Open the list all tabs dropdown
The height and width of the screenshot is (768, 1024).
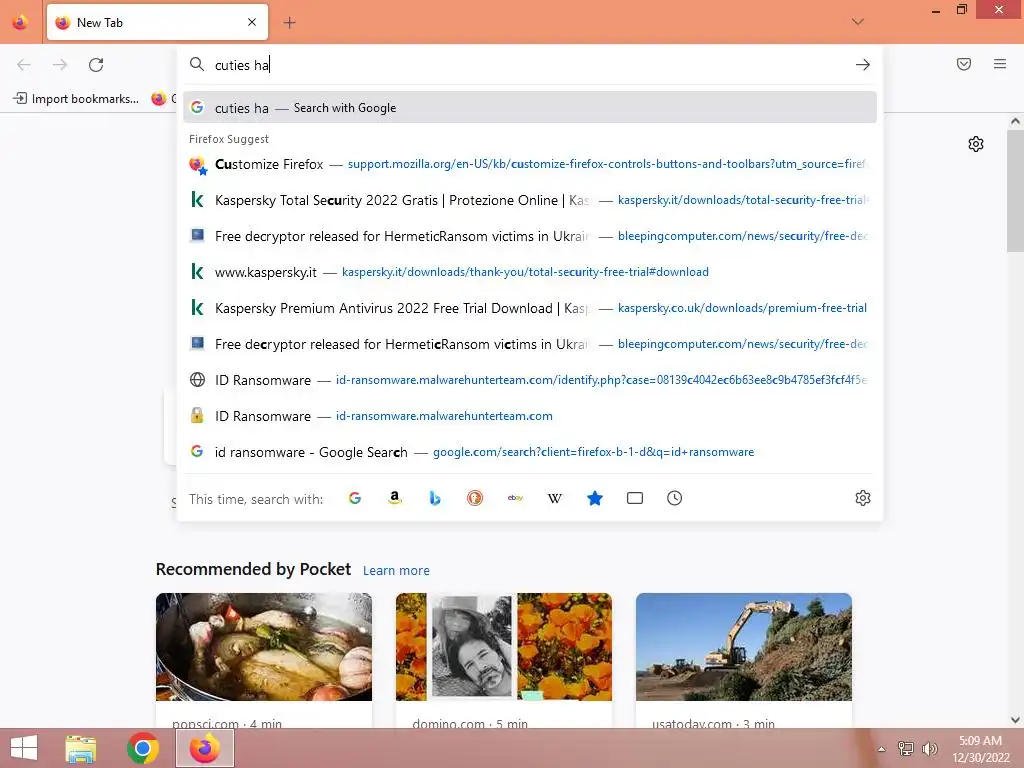click(x=857, y=22)
